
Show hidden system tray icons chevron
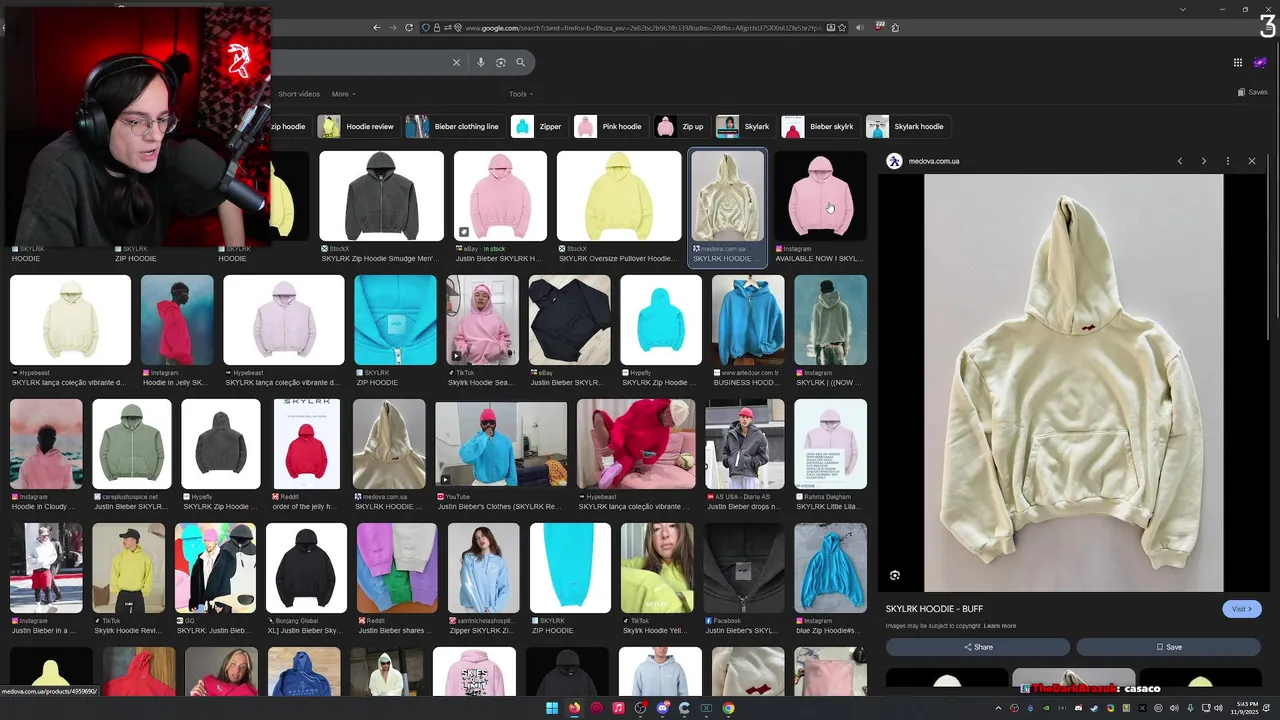pyautogui.click(x=997, y=708)
